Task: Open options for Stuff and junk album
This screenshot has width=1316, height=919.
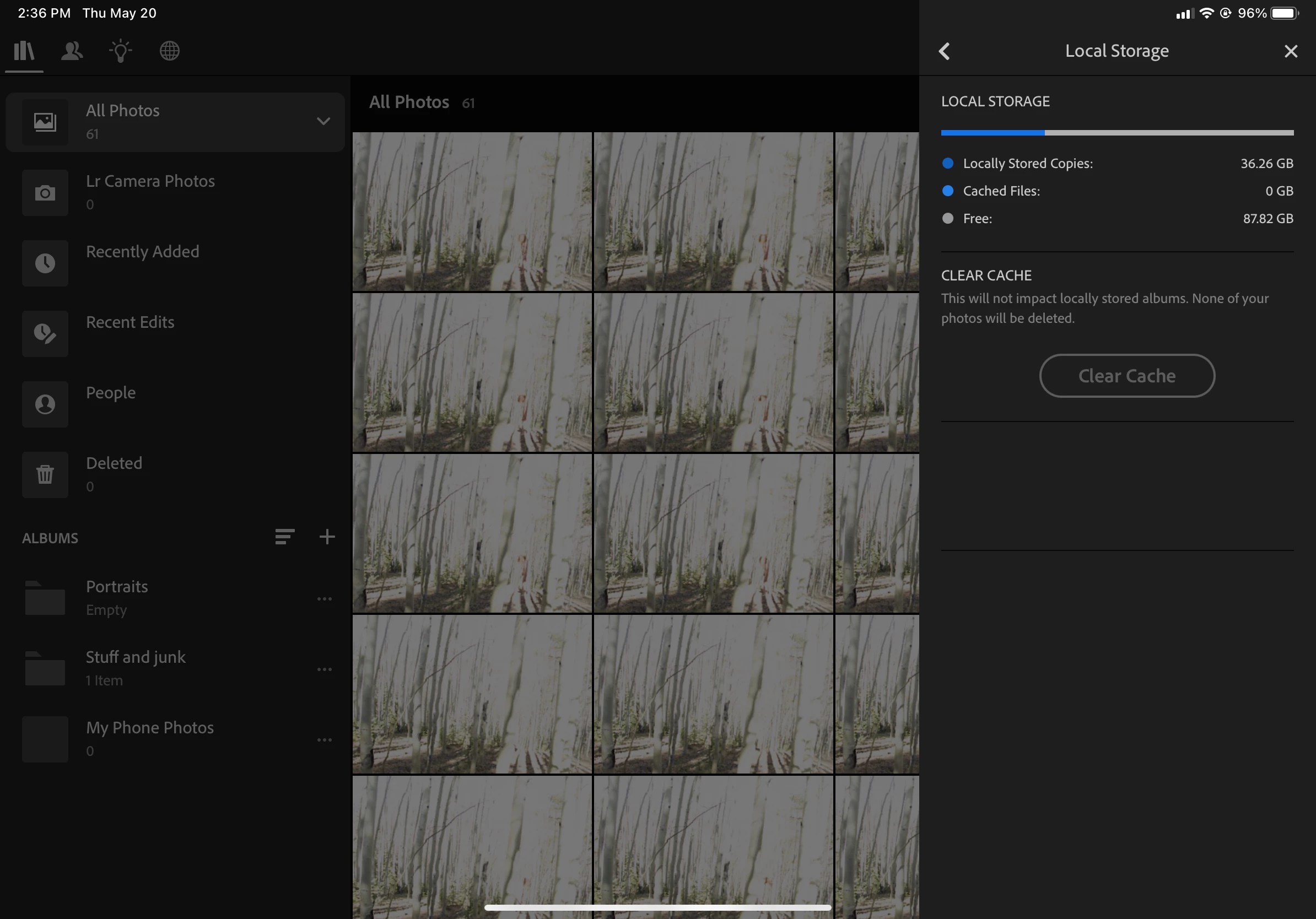Action: 325,669
